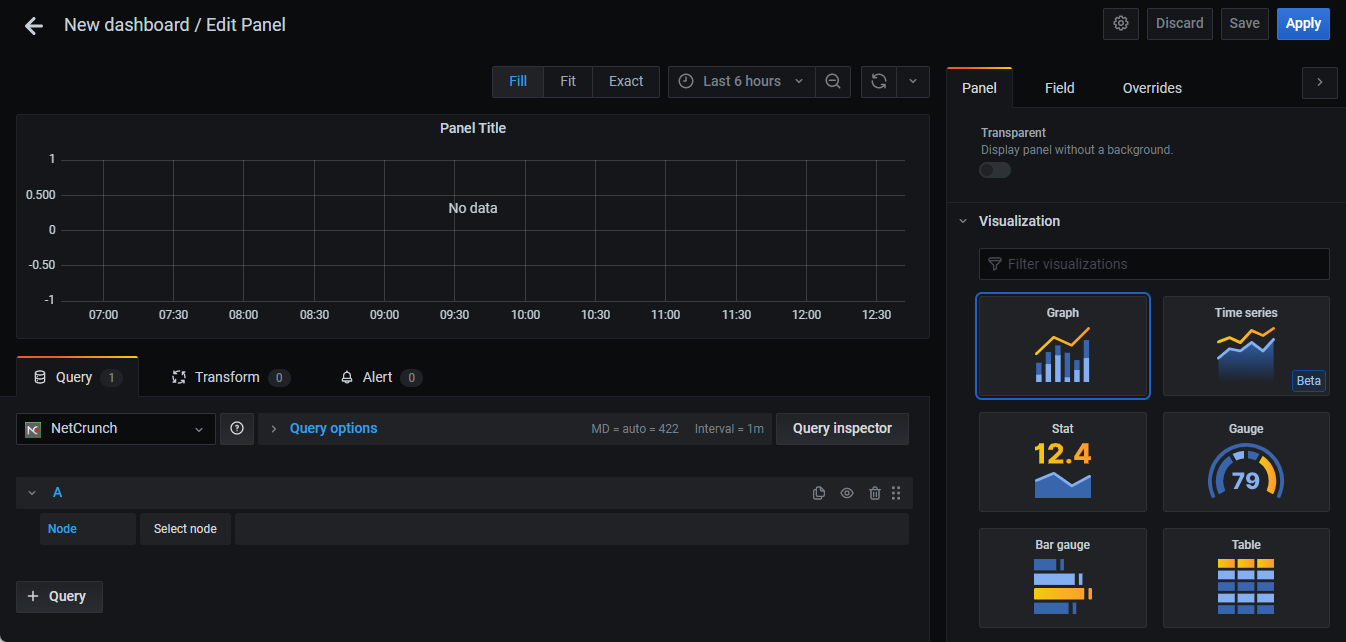Collapse the options pane with right chevron
The width and height of the screenshot is (1346, 642).
1320,83
